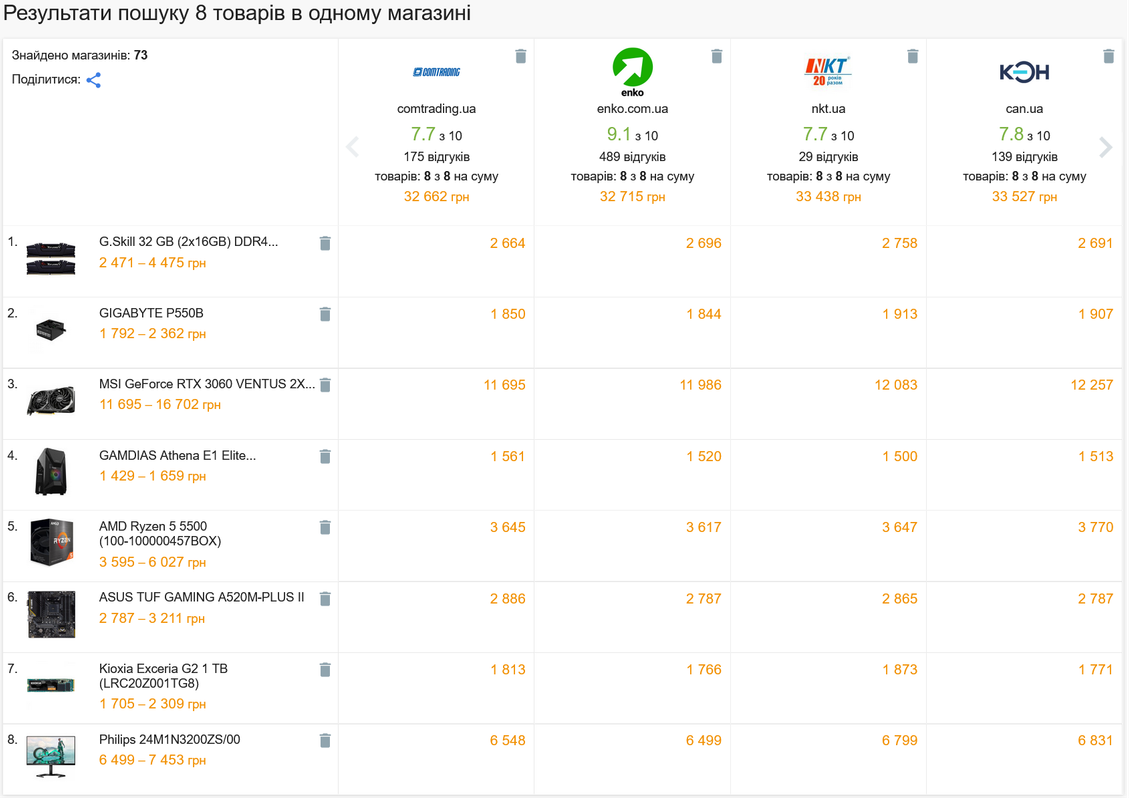Open enko.com.ua store link
1131x800 pixels.
[633, 109]
